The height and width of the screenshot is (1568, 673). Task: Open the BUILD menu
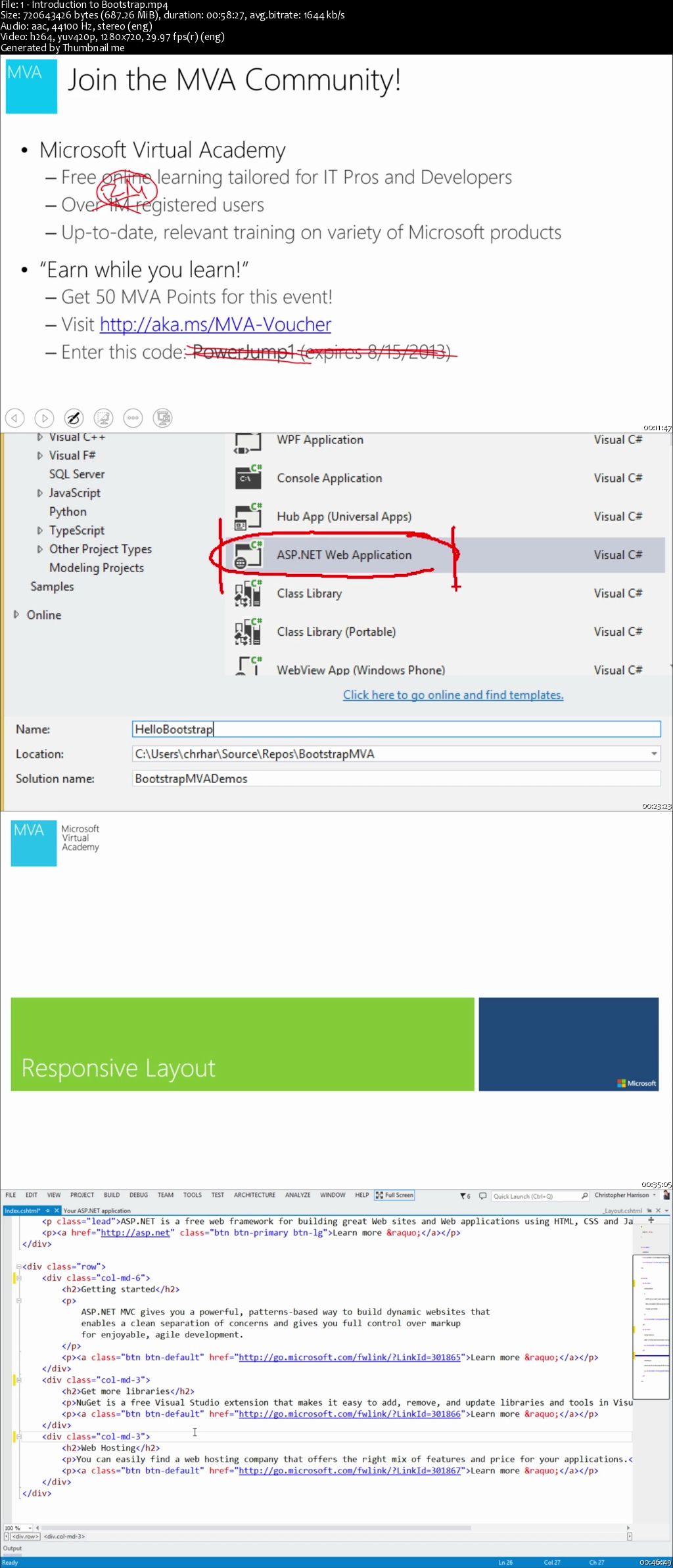coord(112,1195)
